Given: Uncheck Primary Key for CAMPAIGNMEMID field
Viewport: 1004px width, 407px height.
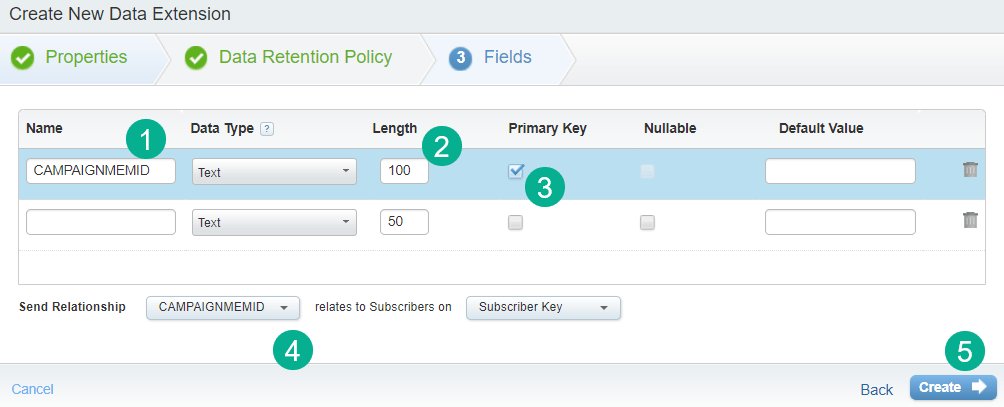Looking at the screenshot, I should [x=515, y=171].
